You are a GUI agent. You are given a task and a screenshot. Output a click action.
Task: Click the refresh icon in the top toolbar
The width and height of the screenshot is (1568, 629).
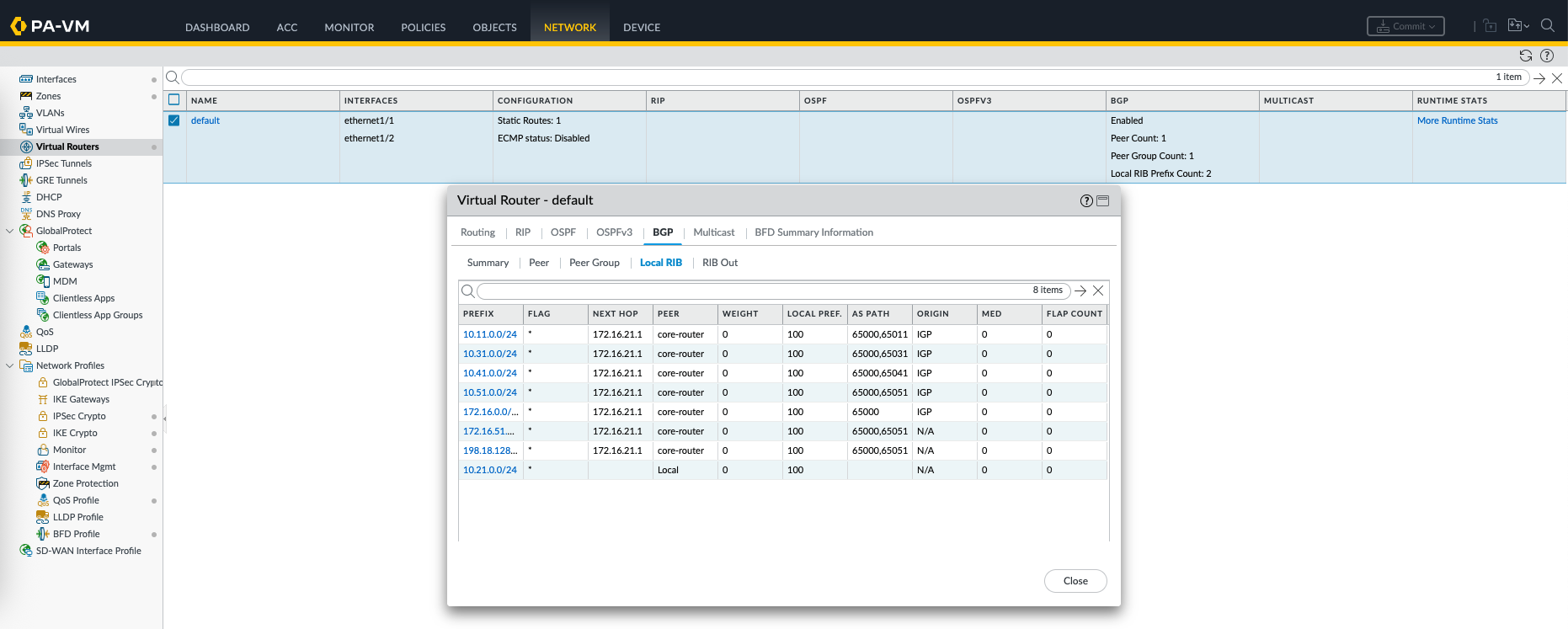pos(1525,56)
